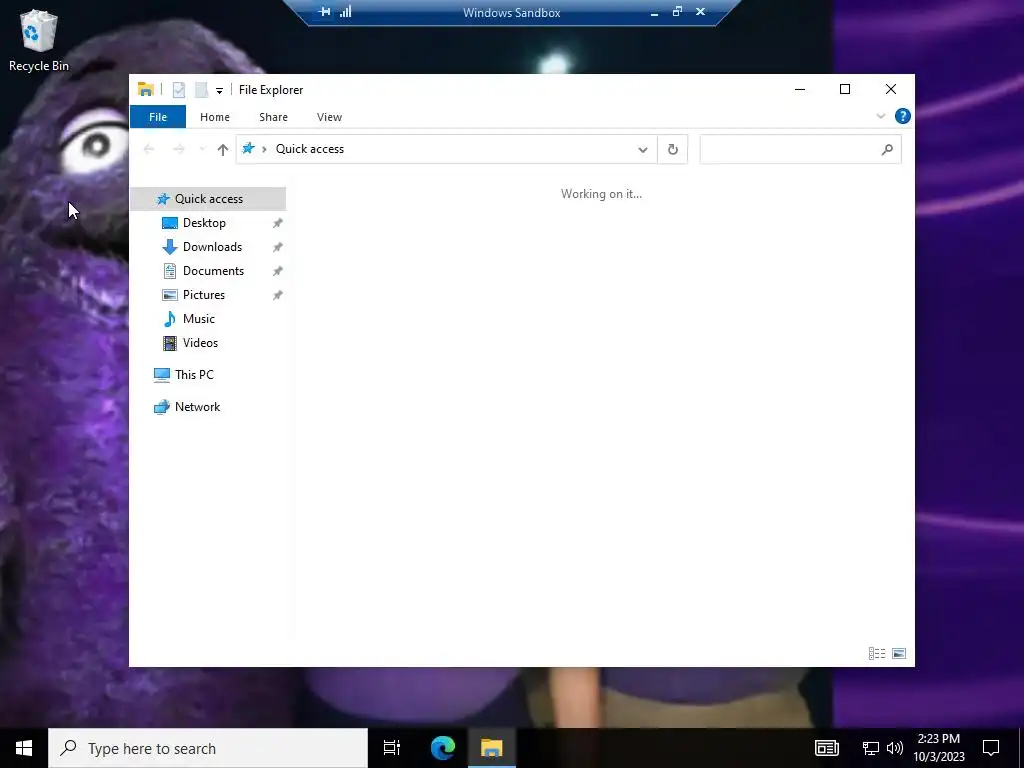Open Customize Quick Access Toolbar dropdown arrow
This screenshot has height=768, width=1024.
219,90
